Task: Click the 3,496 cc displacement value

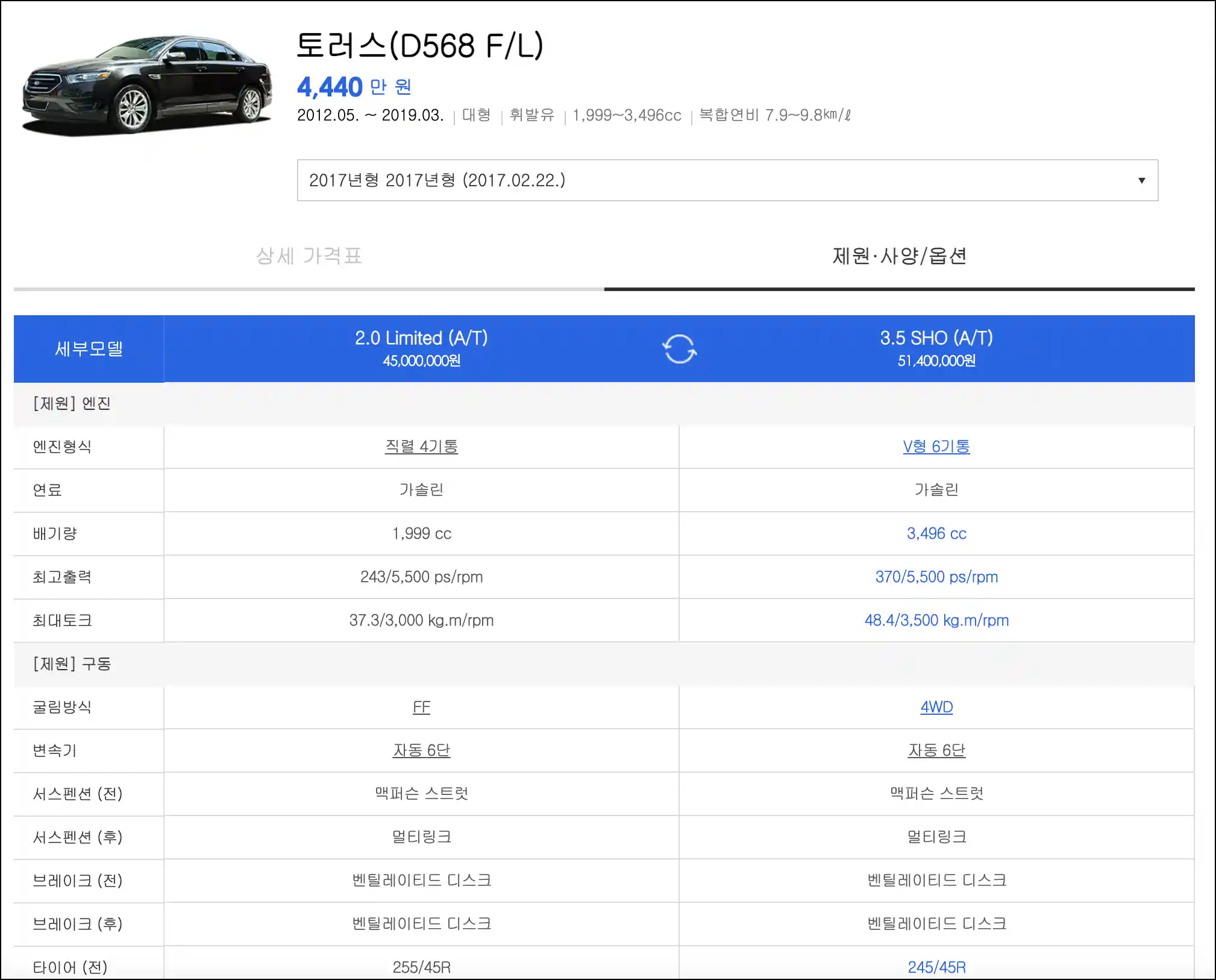Action: [x=936, y=533]
